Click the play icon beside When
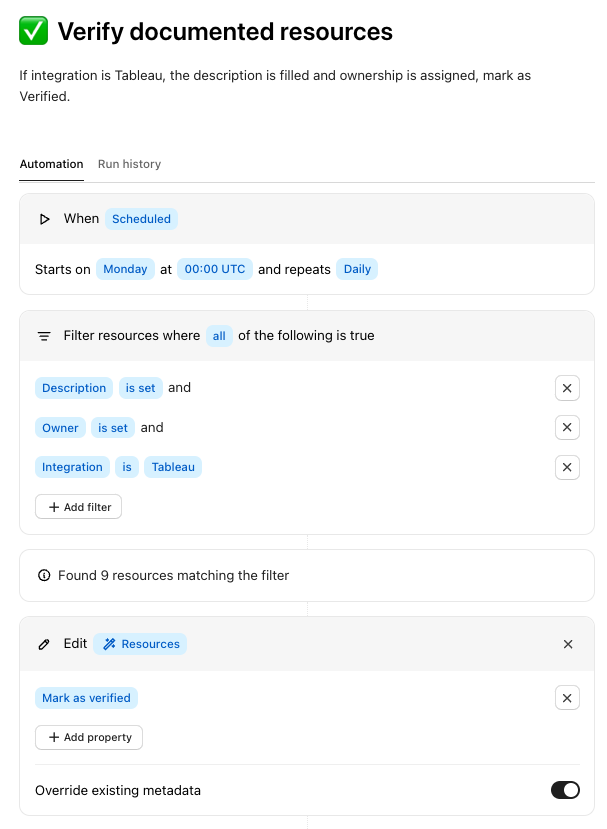Image resolution: width=607 pixels, height=829 pixels. (44, 219)
